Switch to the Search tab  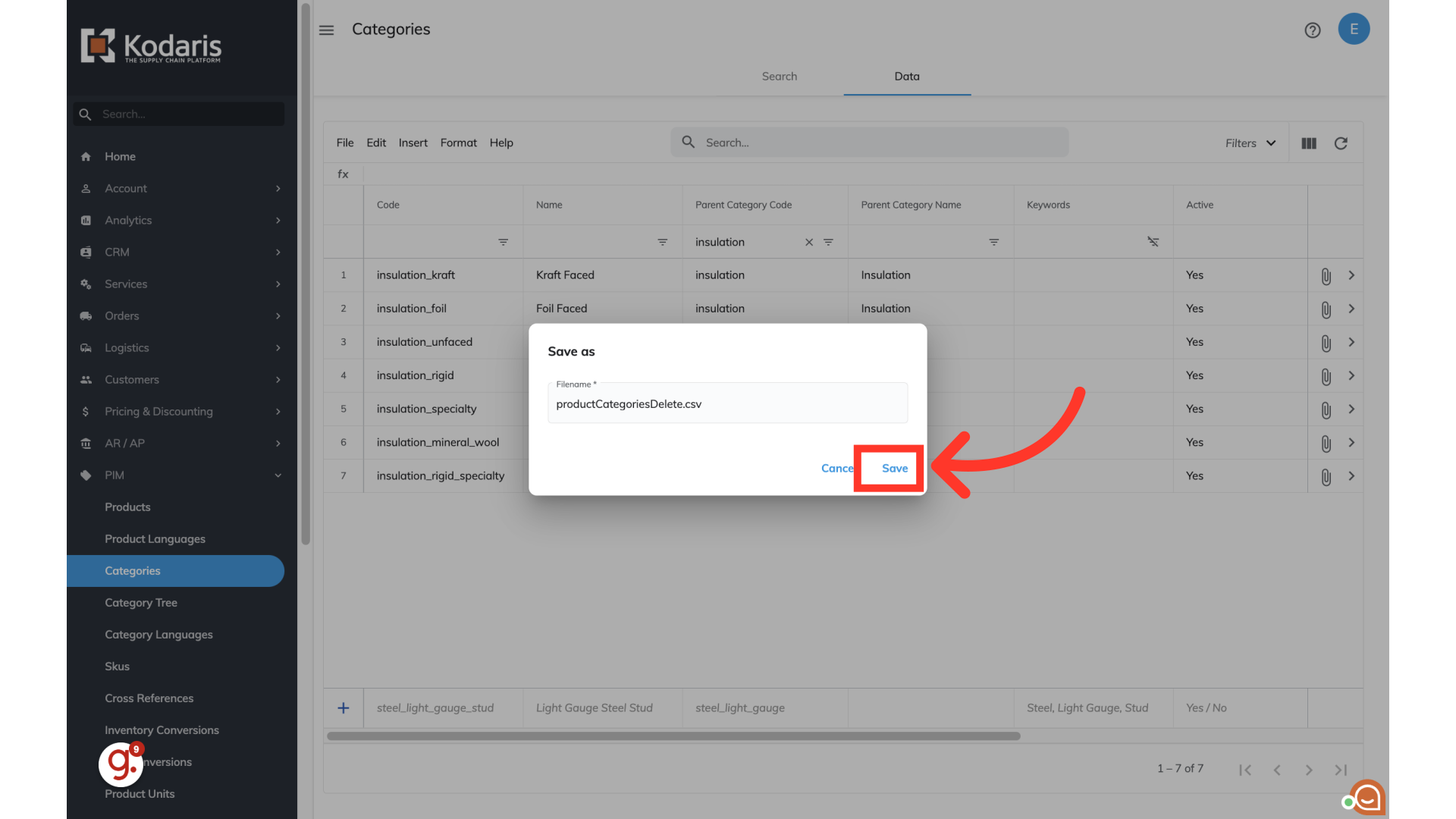pos(779,77)
